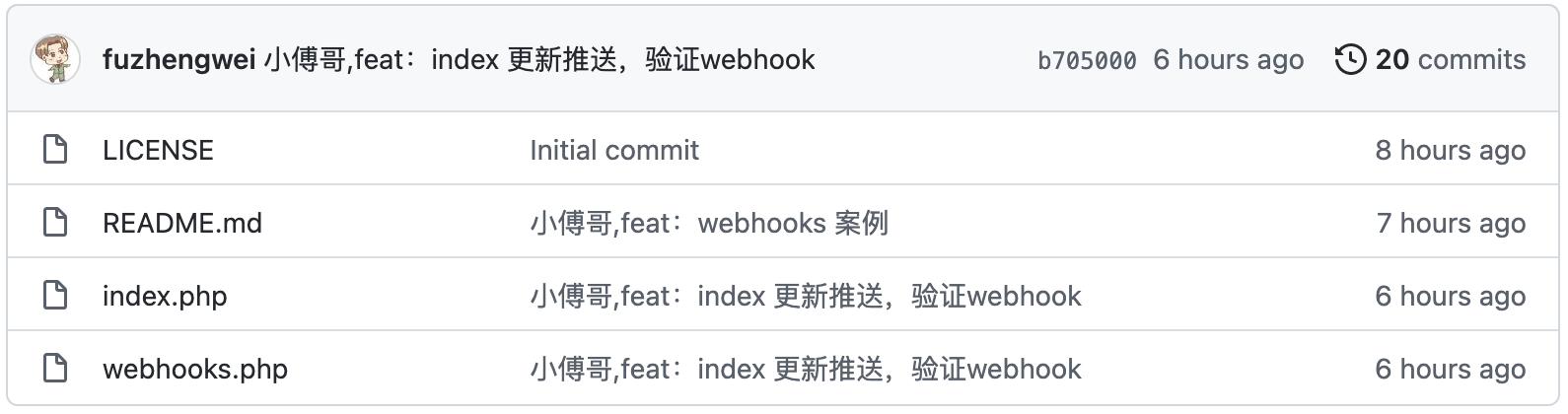
Task: Open the 'Initial commit' message link
Action: click(x=614, y=150)
